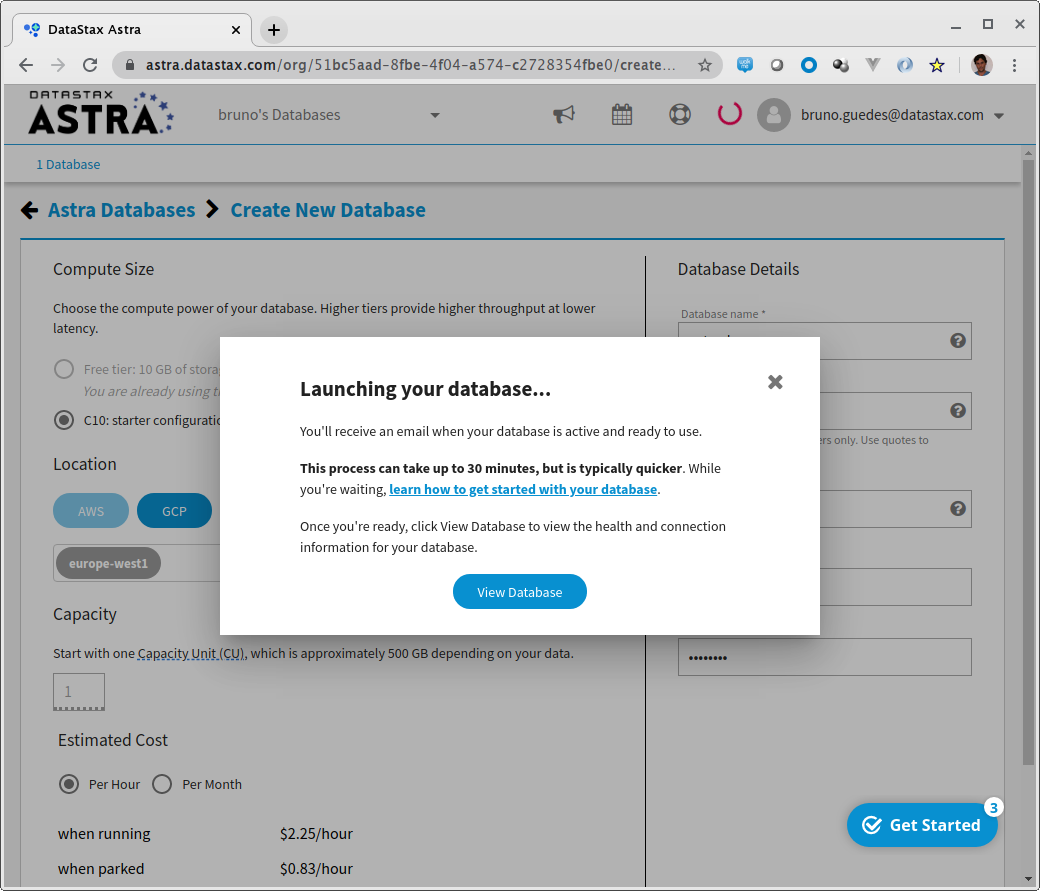Click the address bar URL
Image resolution: width=1040 pixels, height=891 pixels.
point(411,65)
